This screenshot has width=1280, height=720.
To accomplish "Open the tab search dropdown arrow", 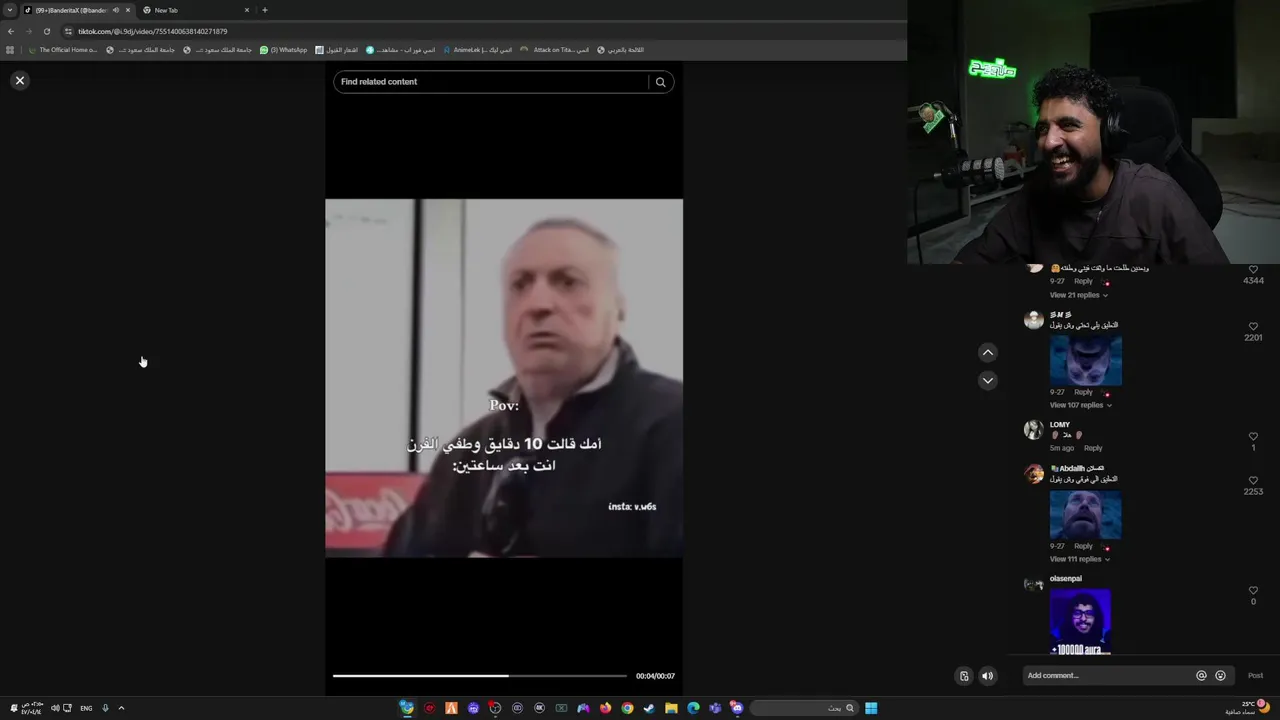I will click(10, 10).
